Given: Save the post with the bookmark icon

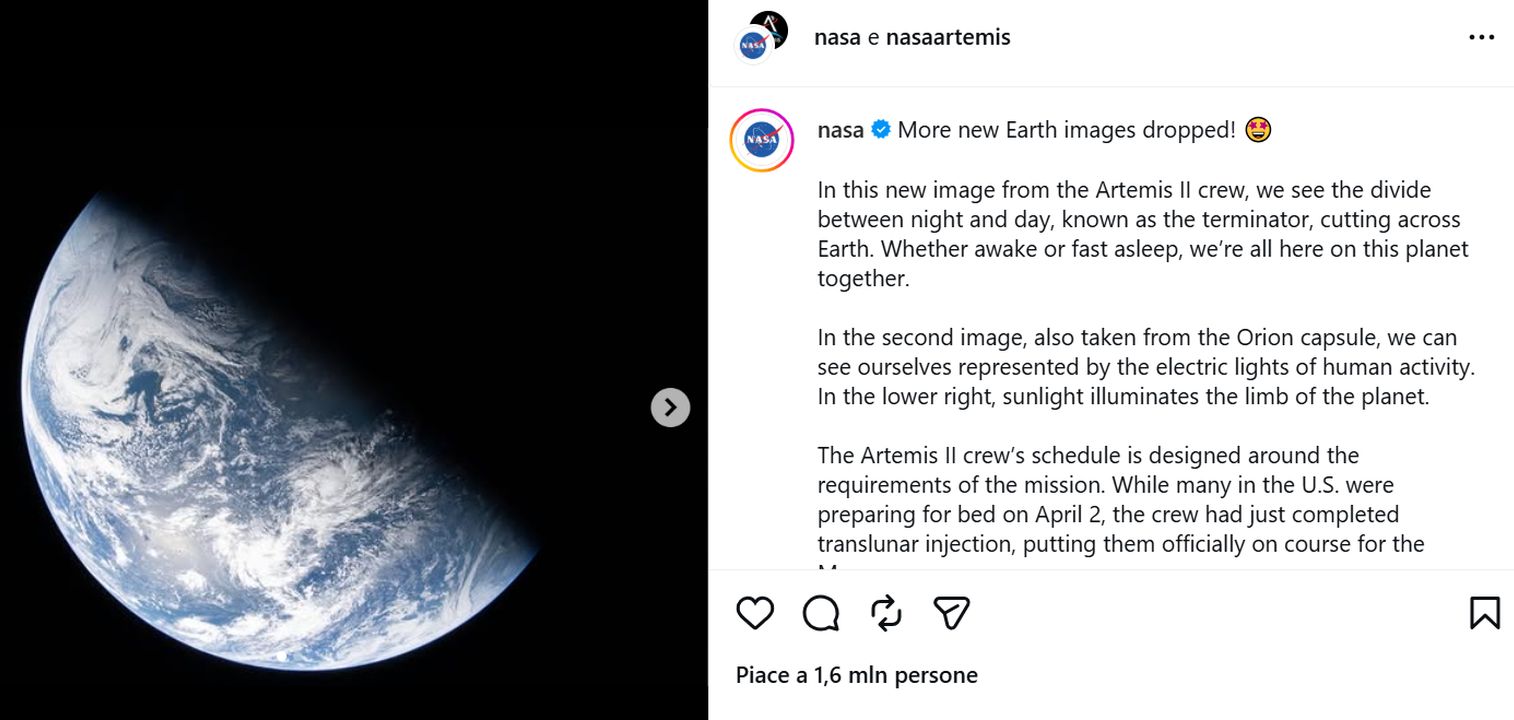Looking at the screenshot, I should (x=1484, y=613).
